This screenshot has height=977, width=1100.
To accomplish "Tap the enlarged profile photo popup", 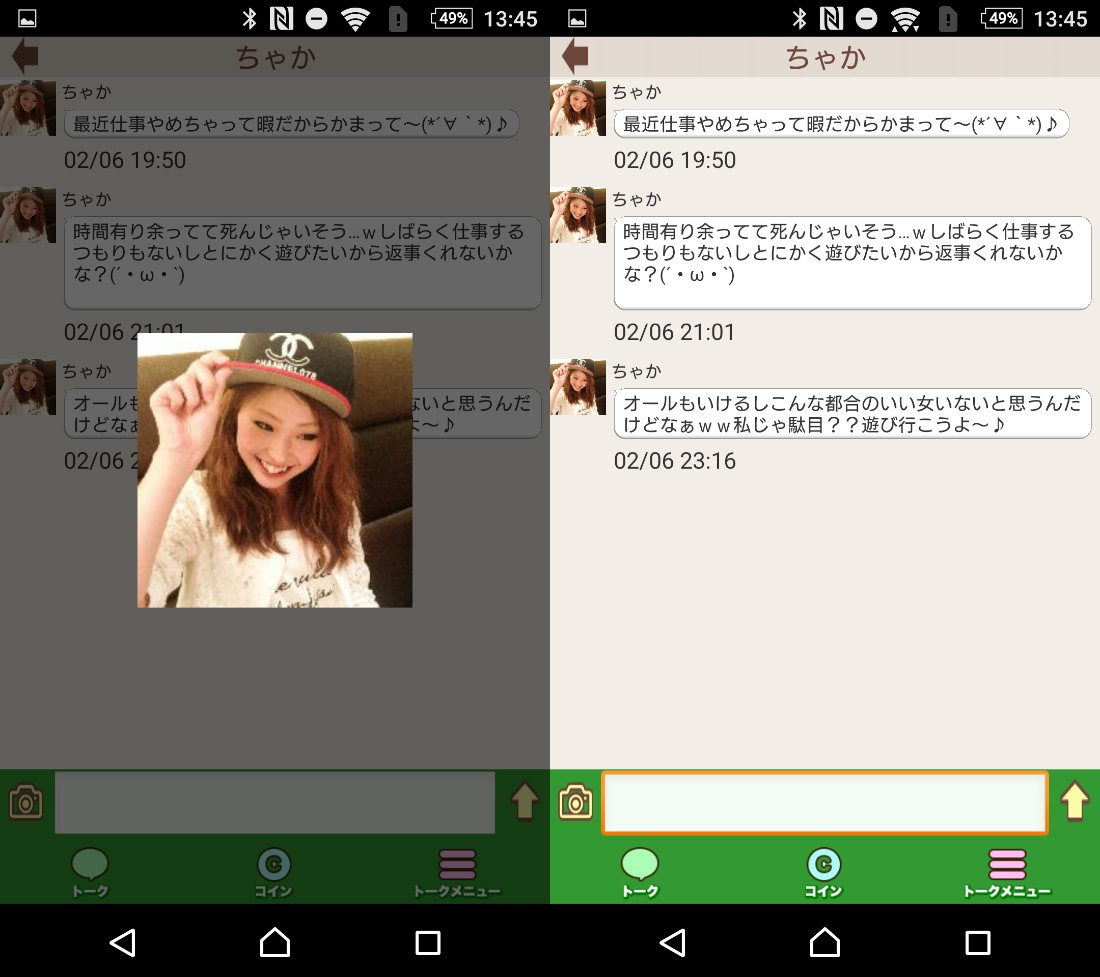I will coord(274,470).
